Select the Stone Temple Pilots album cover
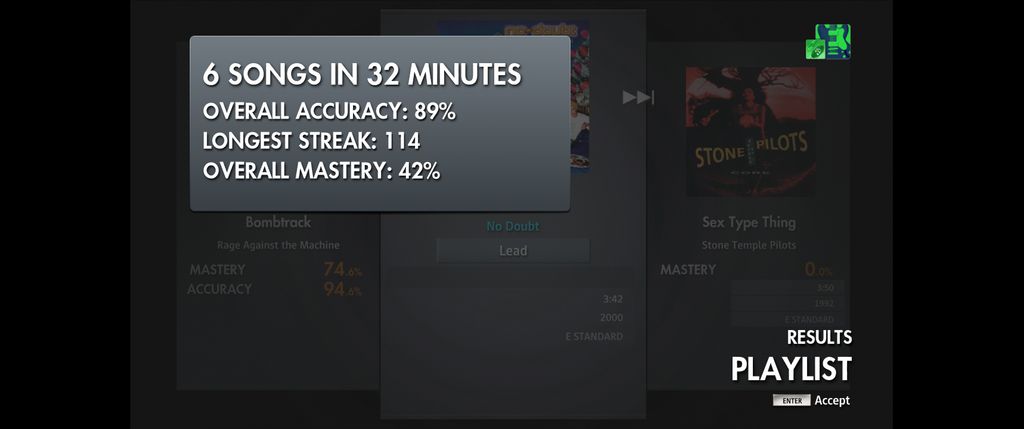Screen dimensions: 1024x429 (750, 131)
